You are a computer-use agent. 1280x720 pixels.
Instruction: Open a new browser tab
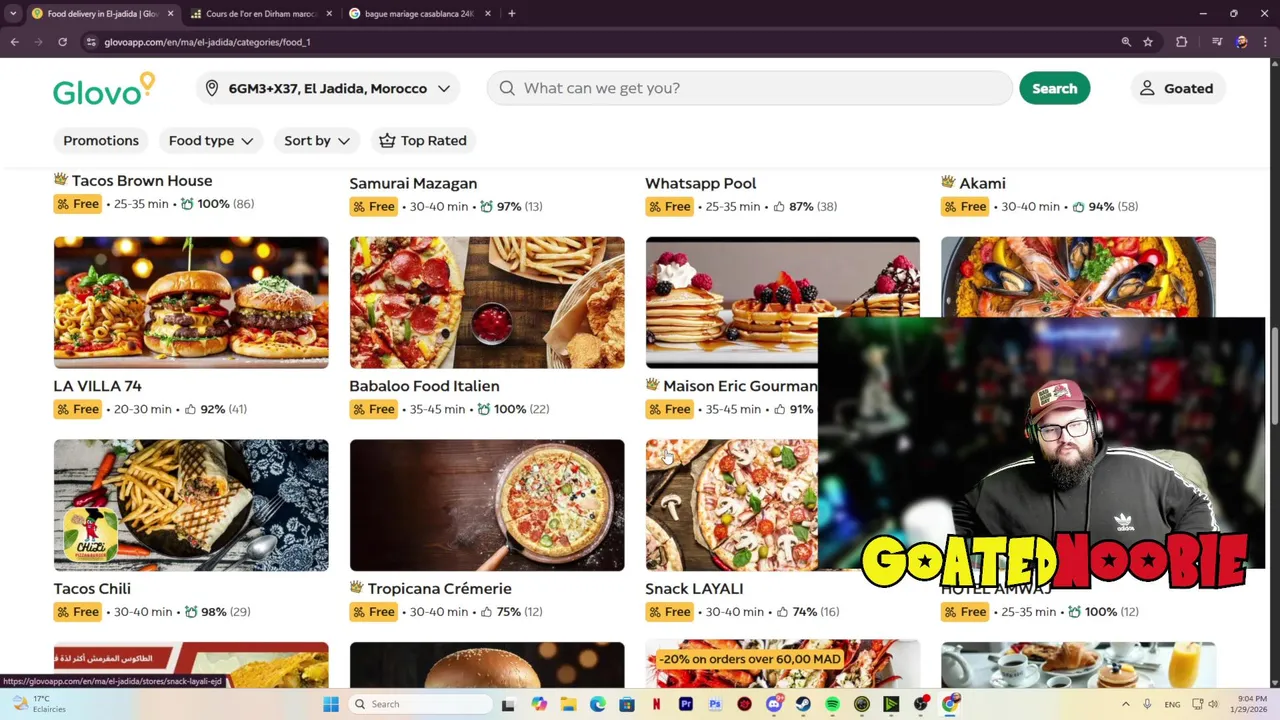(x=512, y=14)
